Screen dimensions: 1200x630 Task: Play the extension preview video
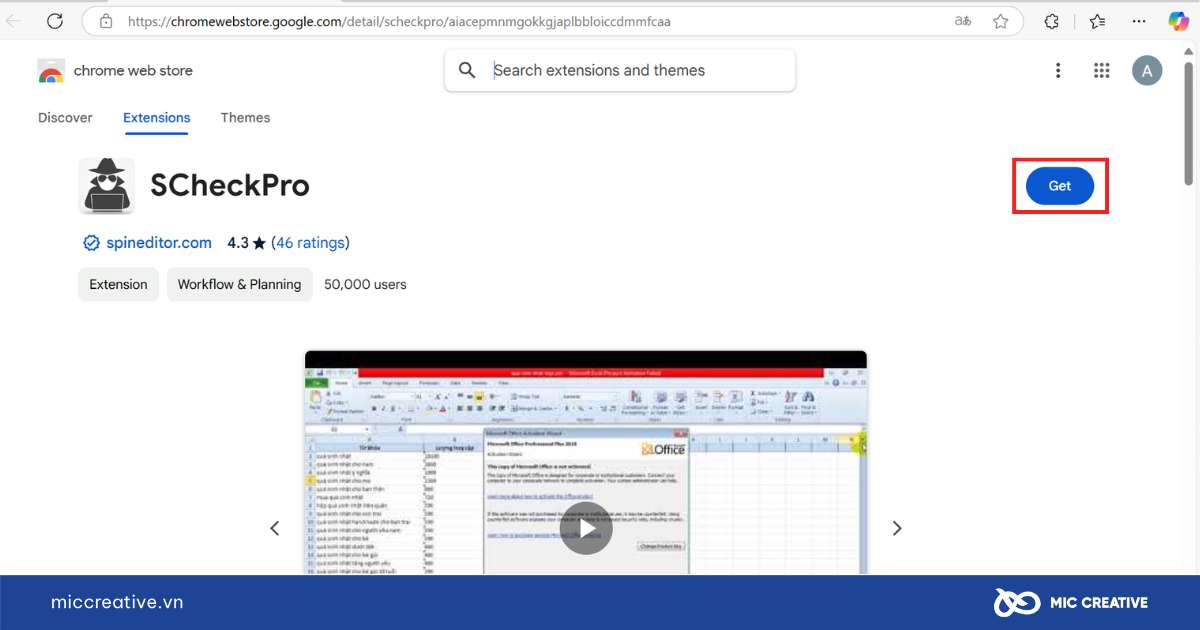pos(585,528)
